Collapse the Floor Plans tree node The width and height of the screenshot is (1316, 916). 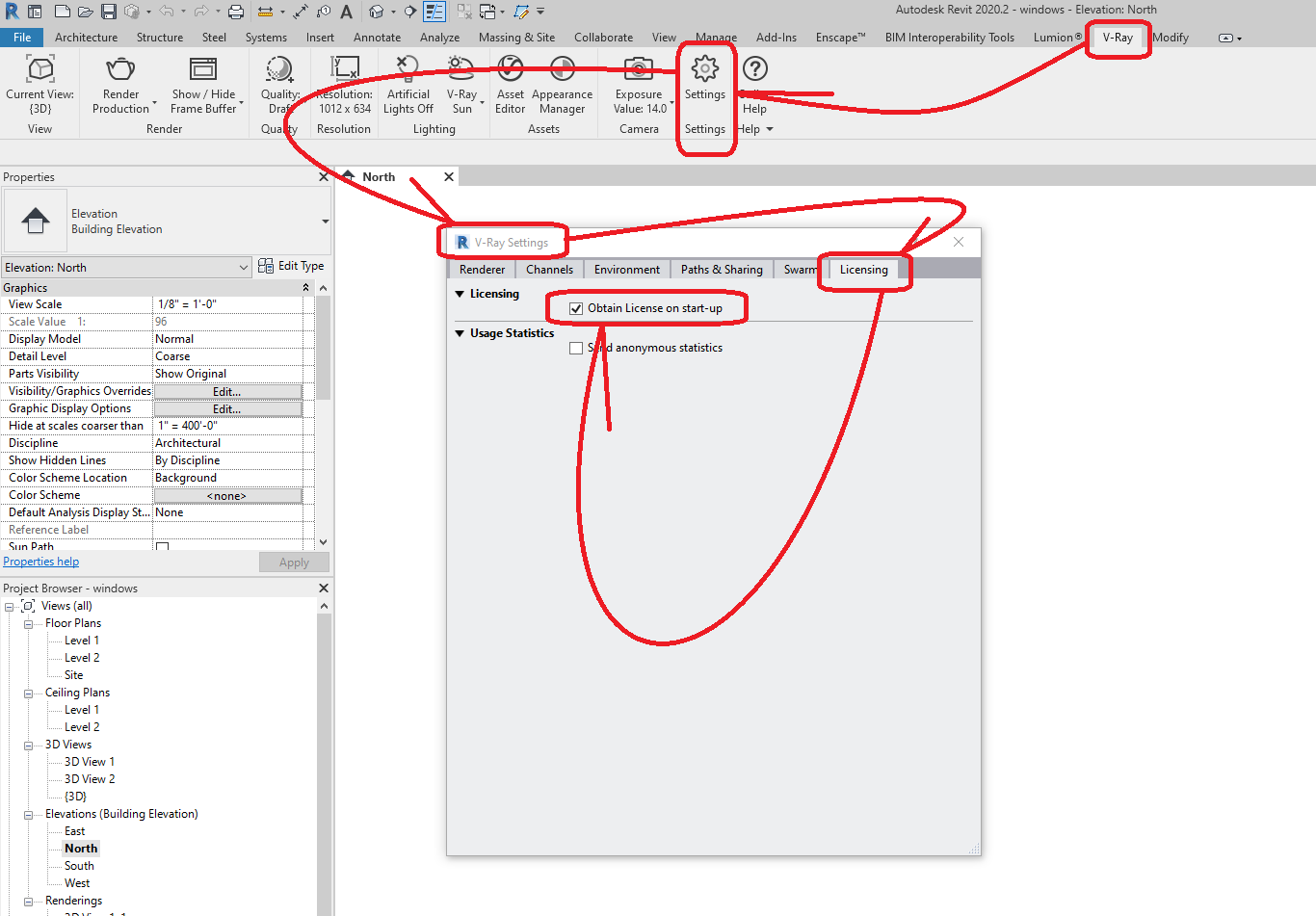pyautogui.click(x=28, y=624)
